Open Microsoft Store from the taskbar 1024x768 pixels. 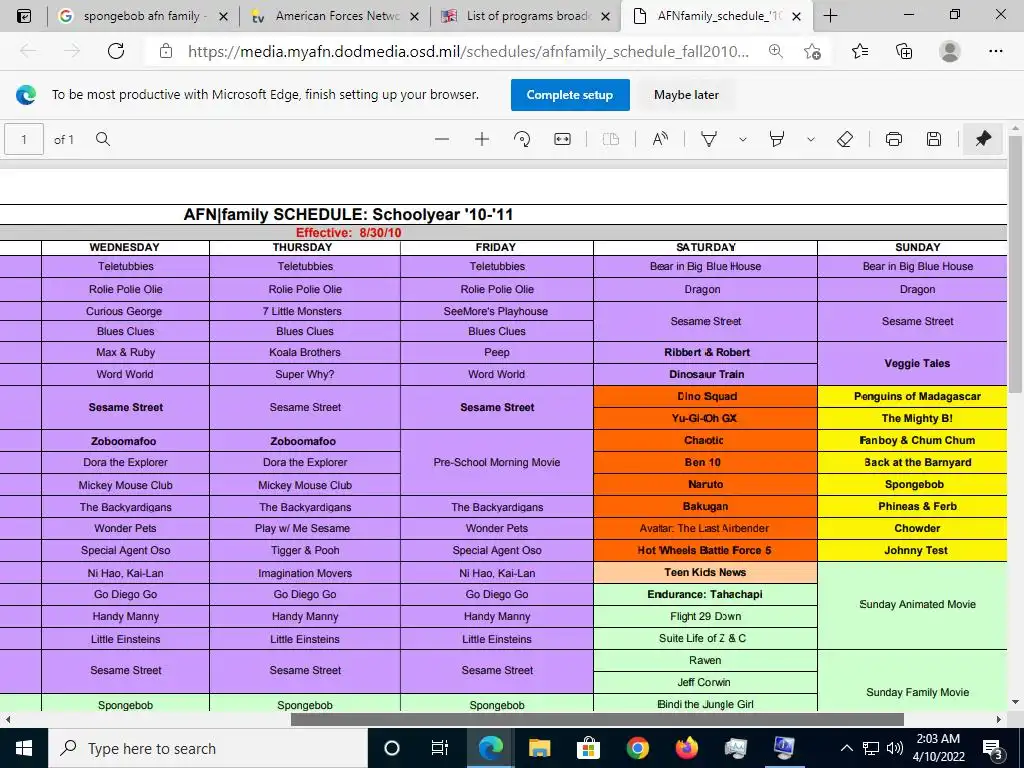[588, 748]
